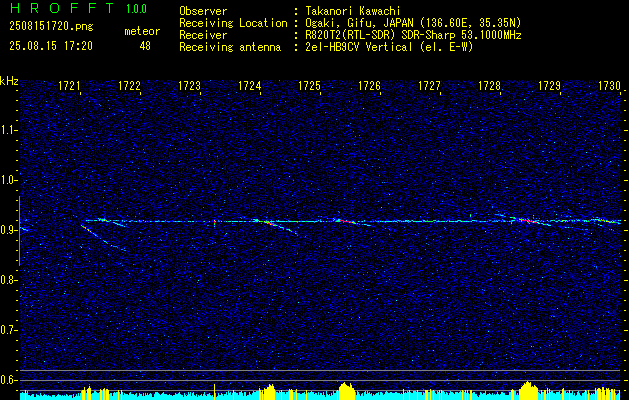Click the 1726 time marker

pyautogui.click(x=369, y=86)
